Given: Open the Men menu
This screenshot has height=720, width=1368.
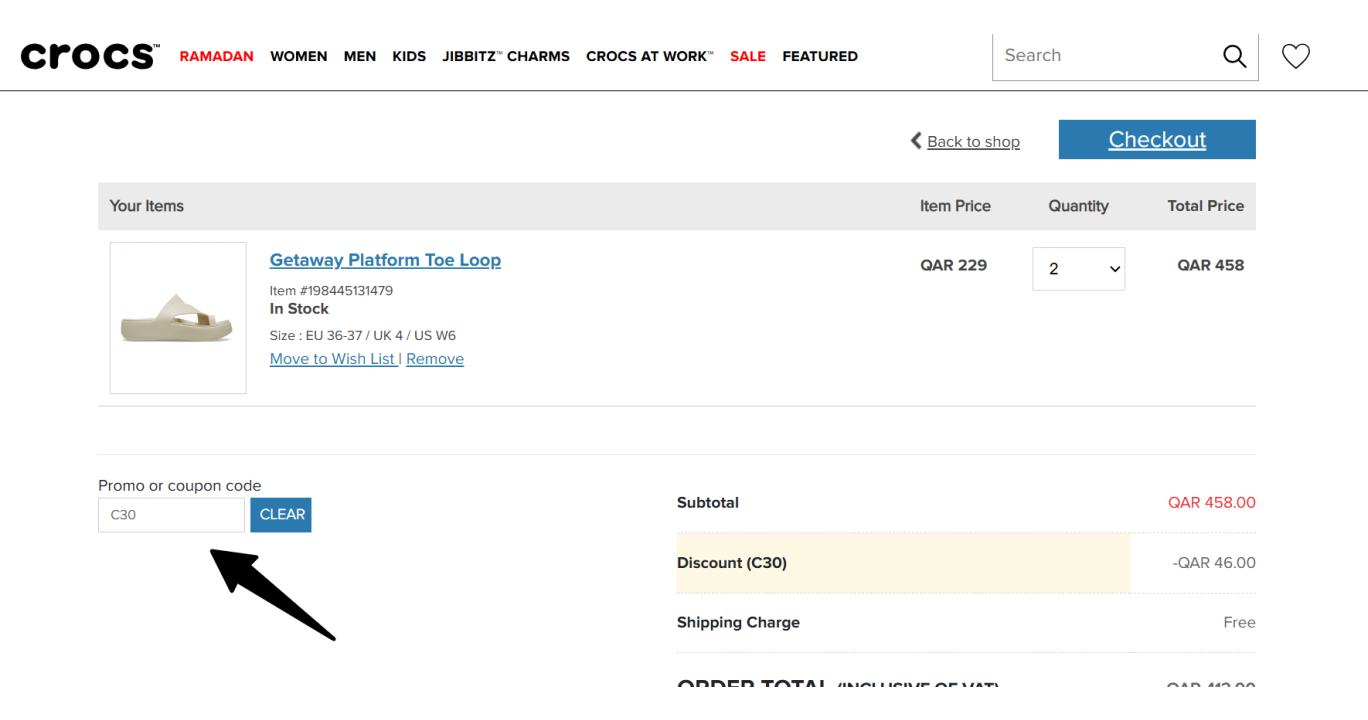Looking at the screenshot, I should tap(360, 56).
